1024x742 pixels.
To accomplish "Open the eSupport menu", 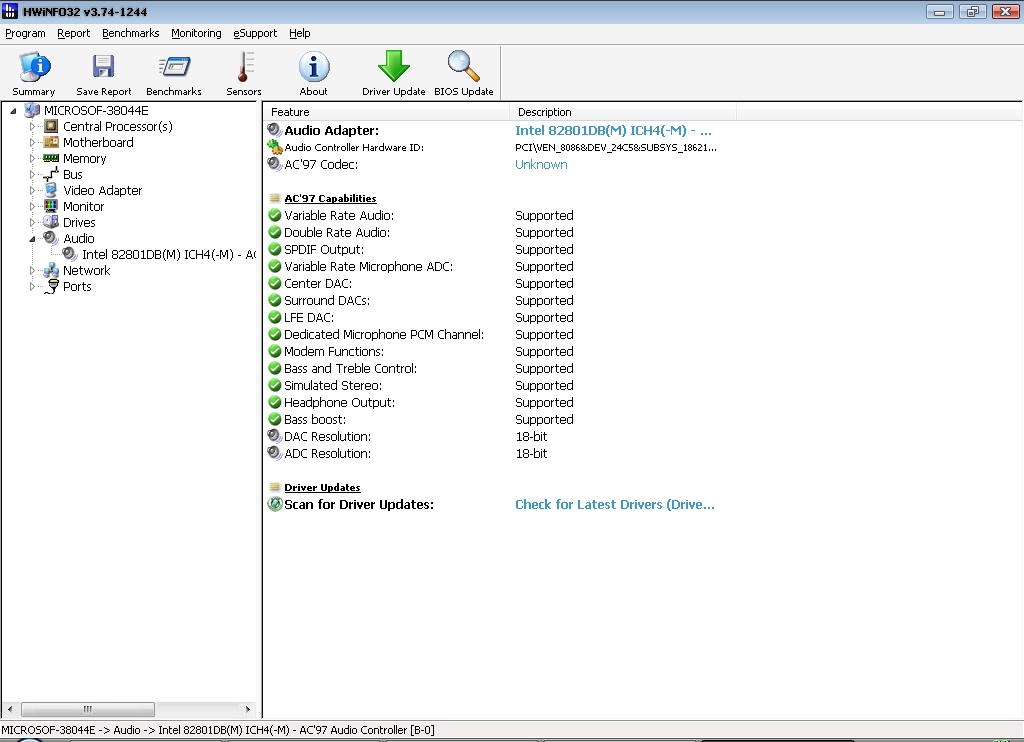I will 255,33.
